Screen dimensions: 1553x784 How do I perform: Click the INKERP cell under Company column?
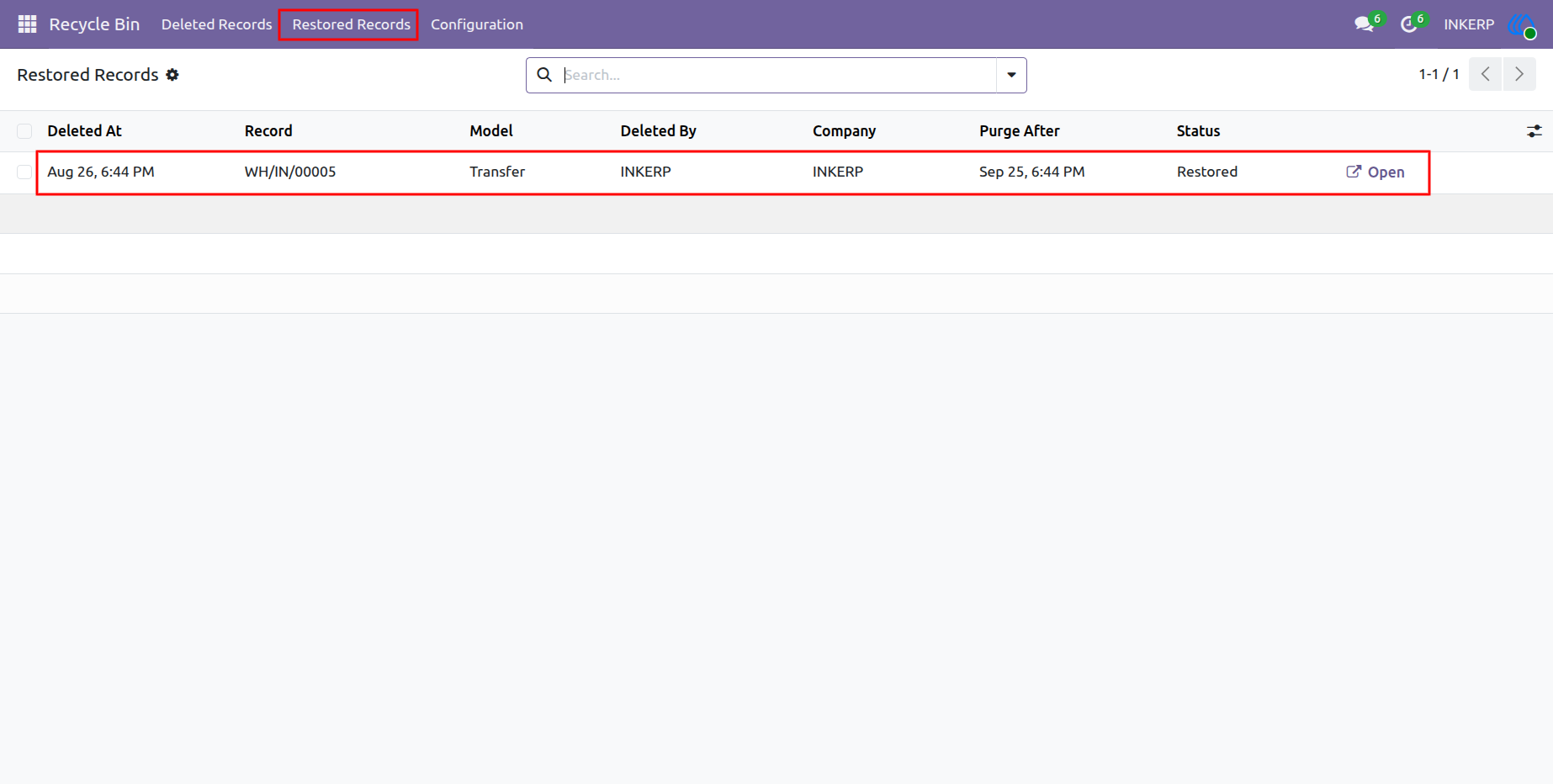838,172
